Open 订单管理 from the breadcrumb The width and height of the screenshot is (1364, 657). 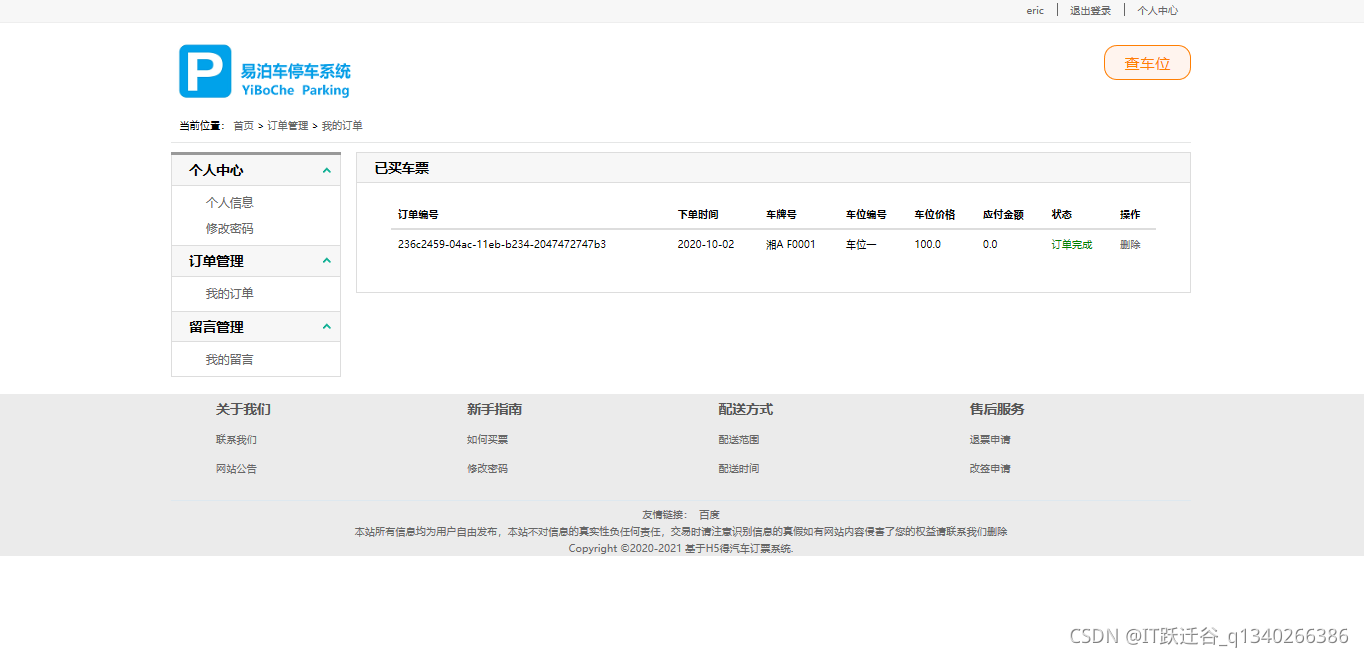coord(287,125)
